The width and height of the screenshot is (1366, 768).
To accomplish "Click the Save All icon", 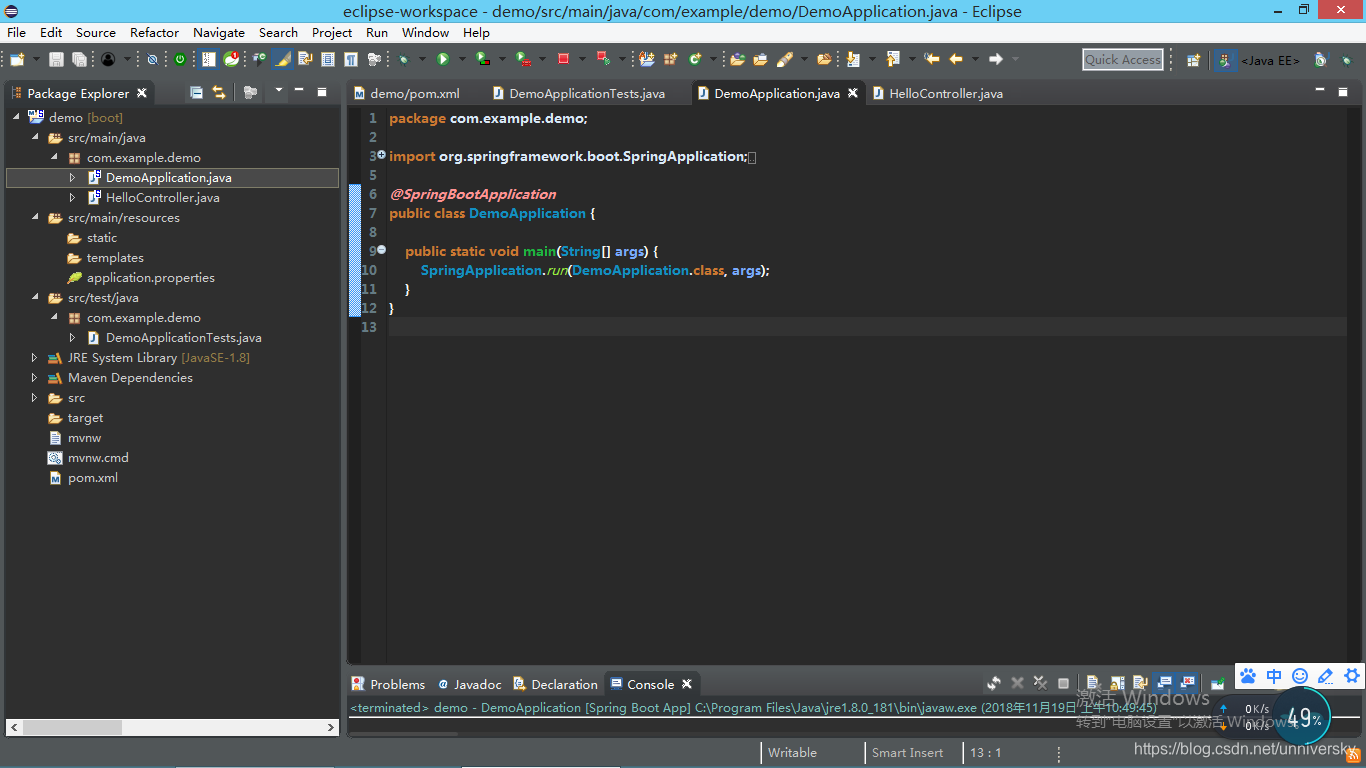I will pos(79,59).
